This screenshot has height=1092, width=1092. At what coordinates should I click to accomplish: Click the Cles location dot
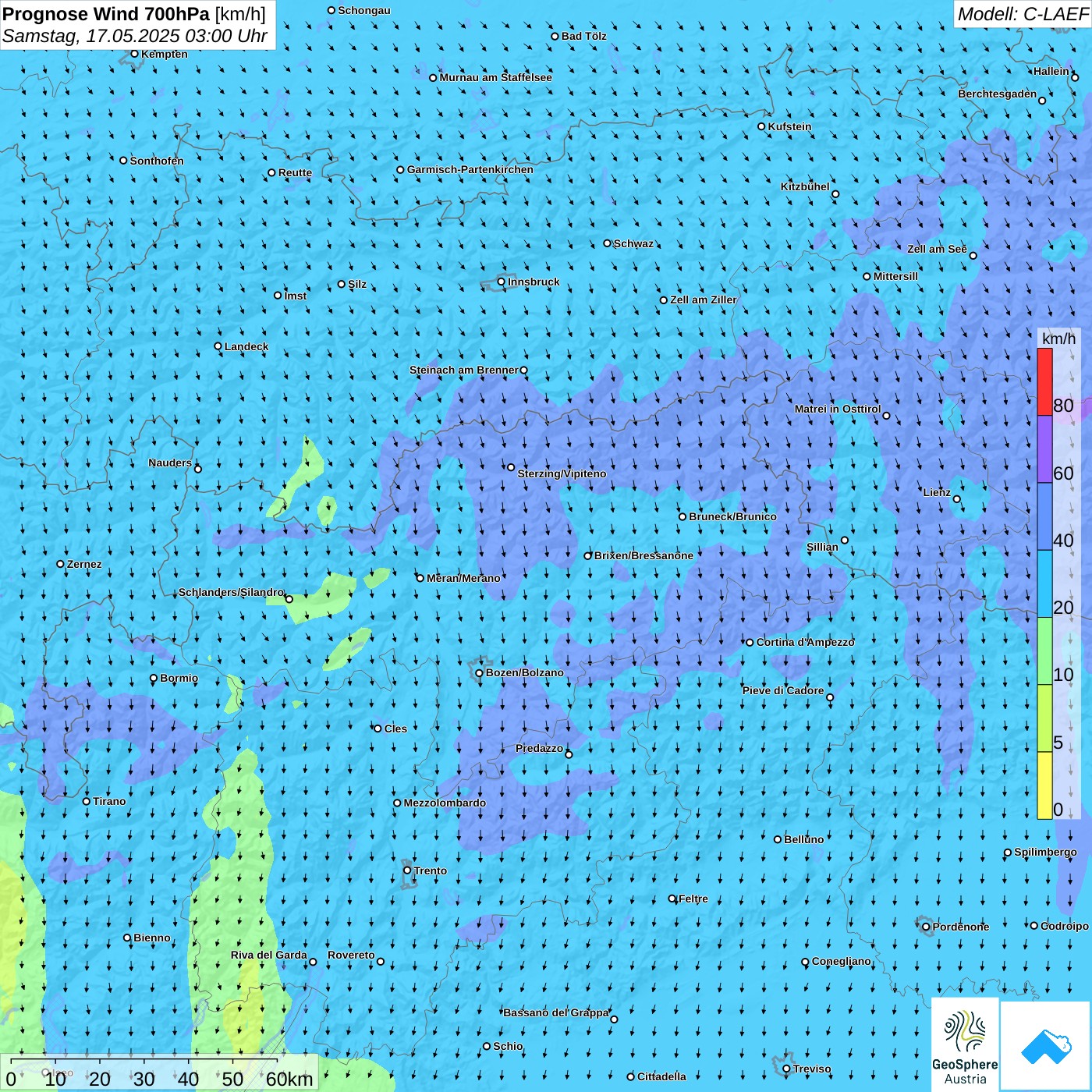tap(378, 729)
